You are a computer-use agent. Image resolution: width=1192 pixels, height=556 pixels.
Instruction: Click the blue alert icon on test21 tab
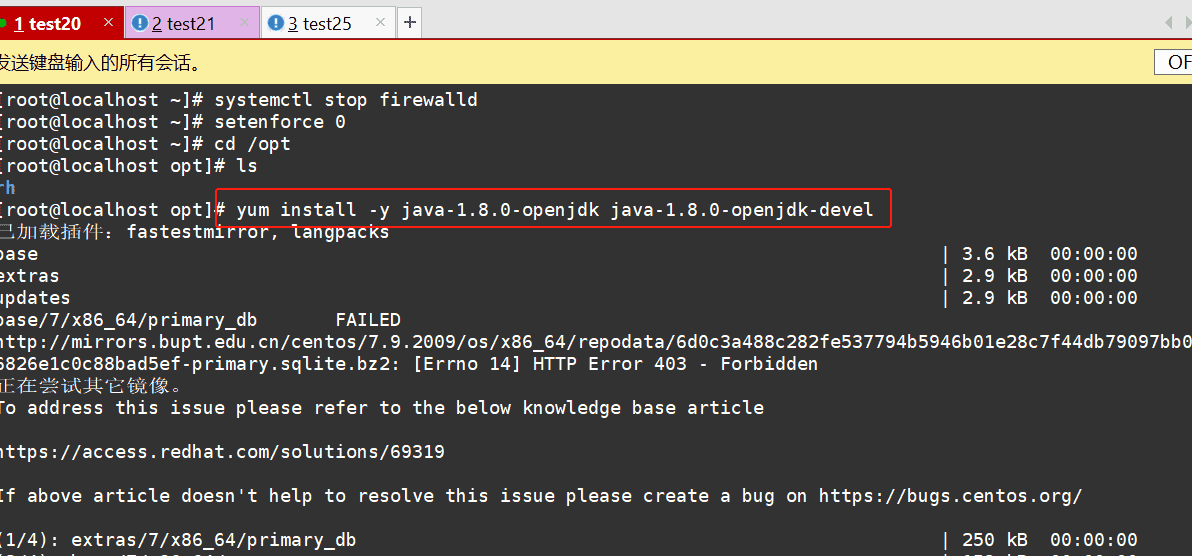click(139, 23)
